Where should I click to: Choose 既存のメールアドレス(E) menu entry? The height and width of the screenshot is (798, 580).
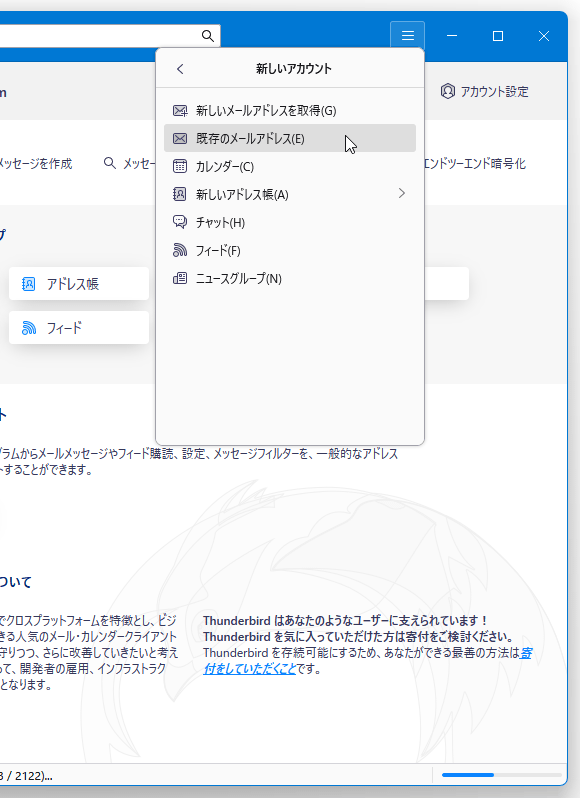290,138
